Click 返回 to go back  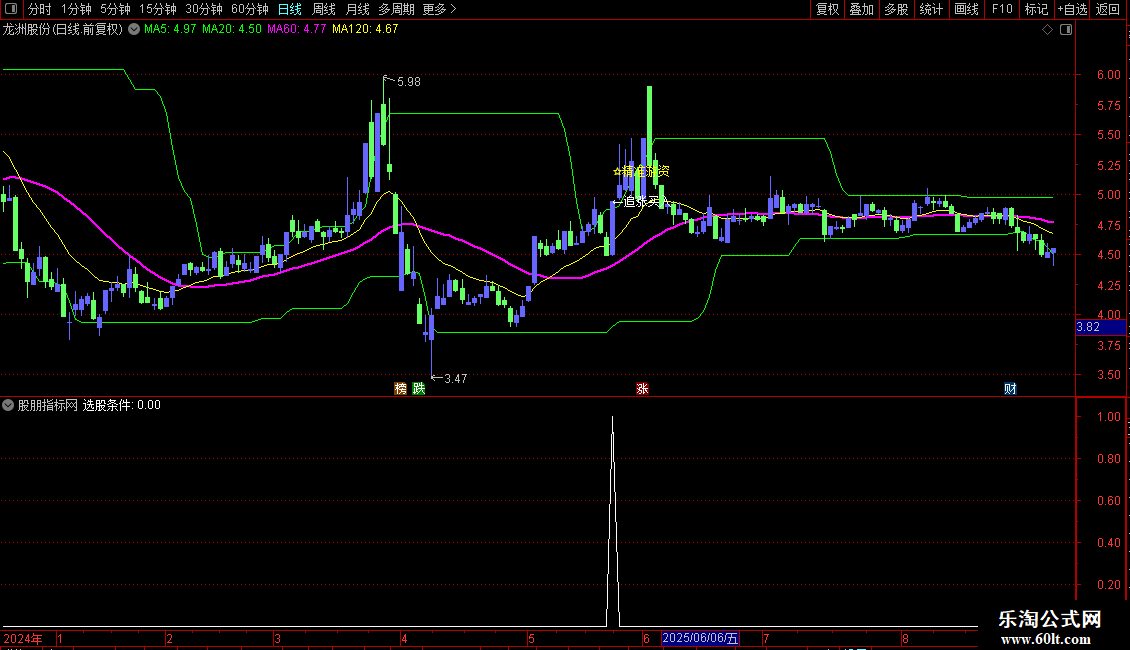1108,9
